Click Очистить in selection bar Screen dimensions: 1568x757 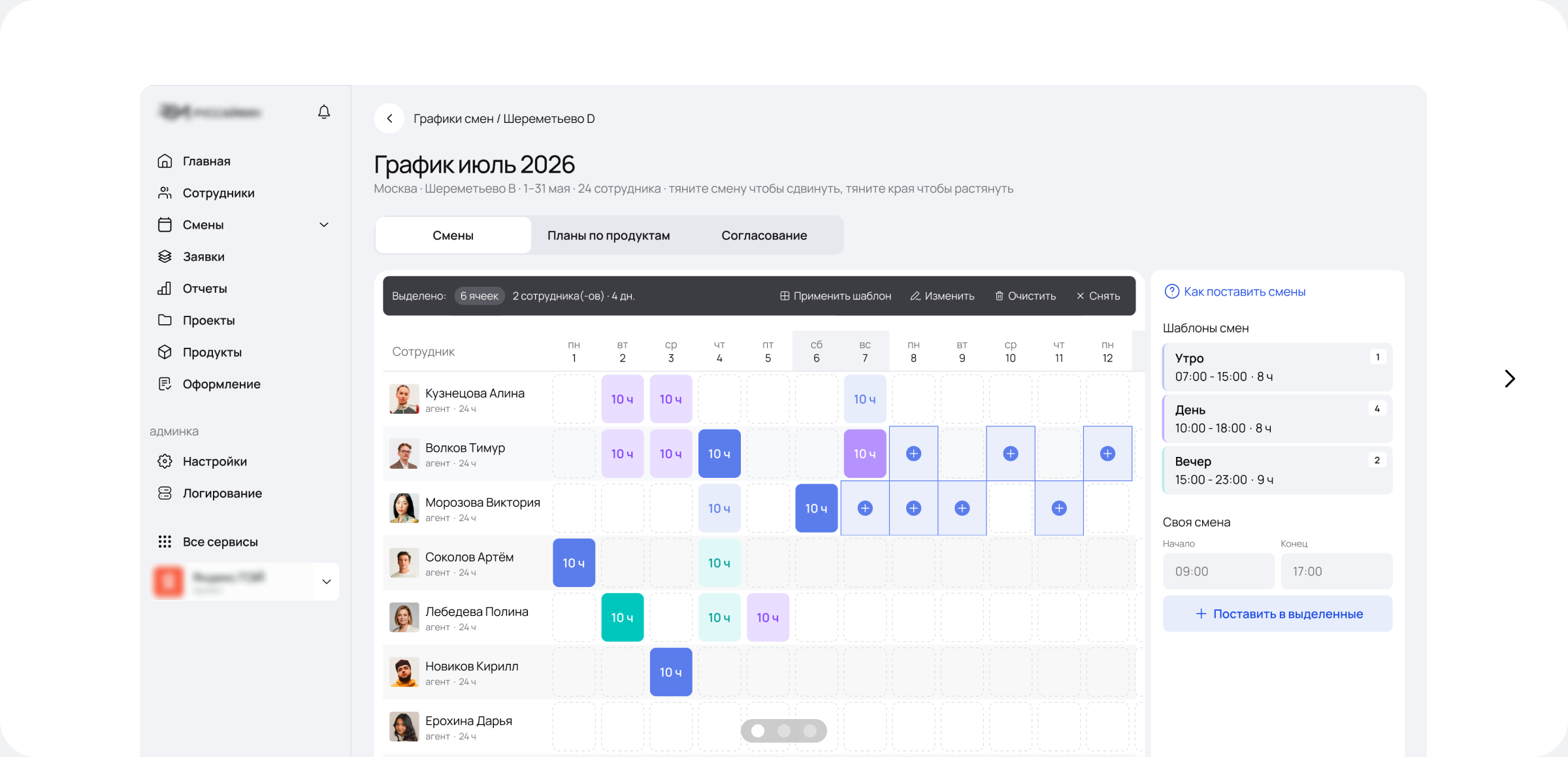pyautogui.click(x=1025, y=296)
